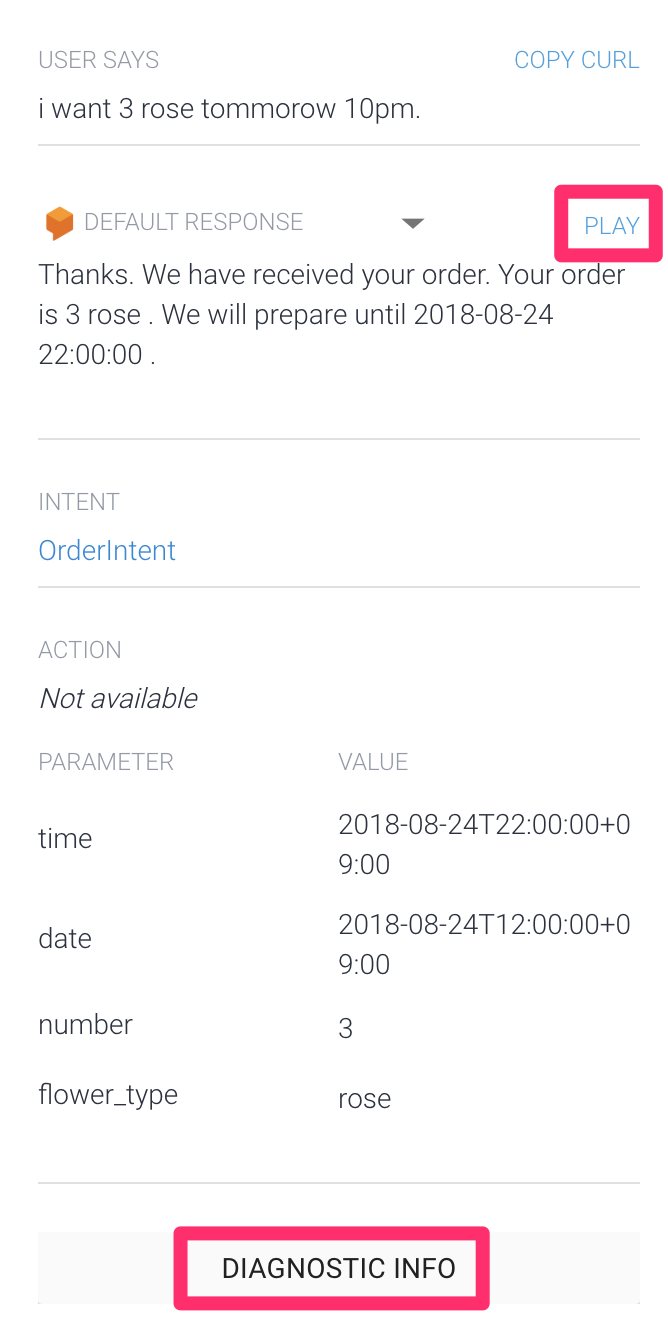
Task: Click the date parameter row
Action: click(x=65, y=938)
